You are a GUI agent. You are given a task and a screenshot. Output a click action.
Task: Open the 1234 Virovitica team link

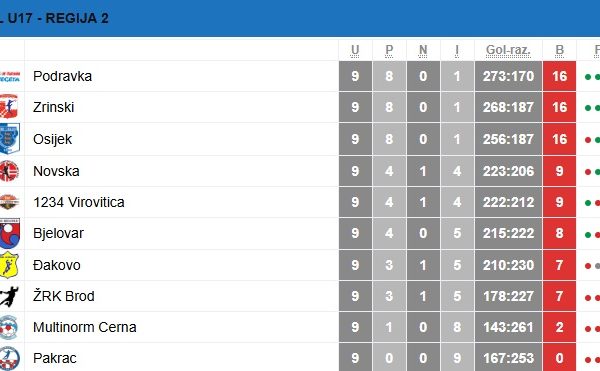79,202
